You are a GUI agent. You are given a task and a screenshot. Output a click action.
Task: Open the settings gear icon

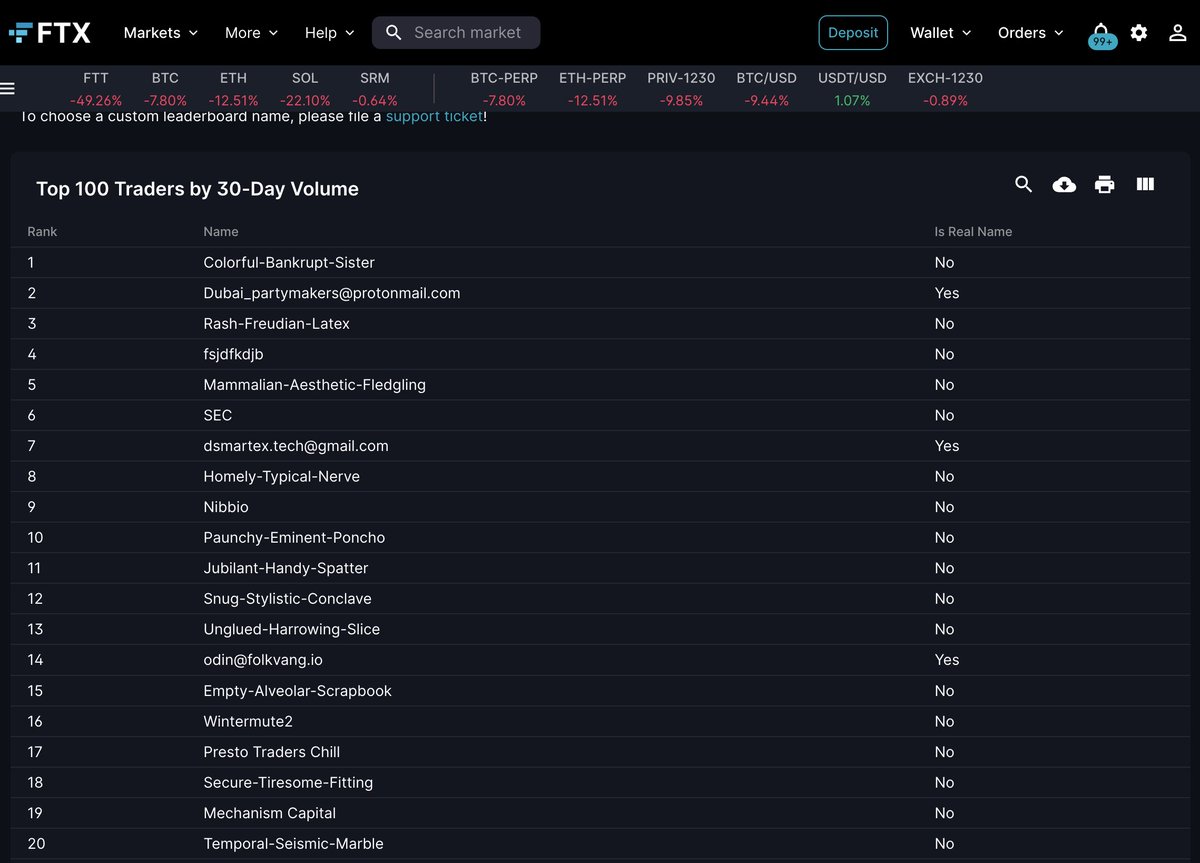tap(1139, 33)
